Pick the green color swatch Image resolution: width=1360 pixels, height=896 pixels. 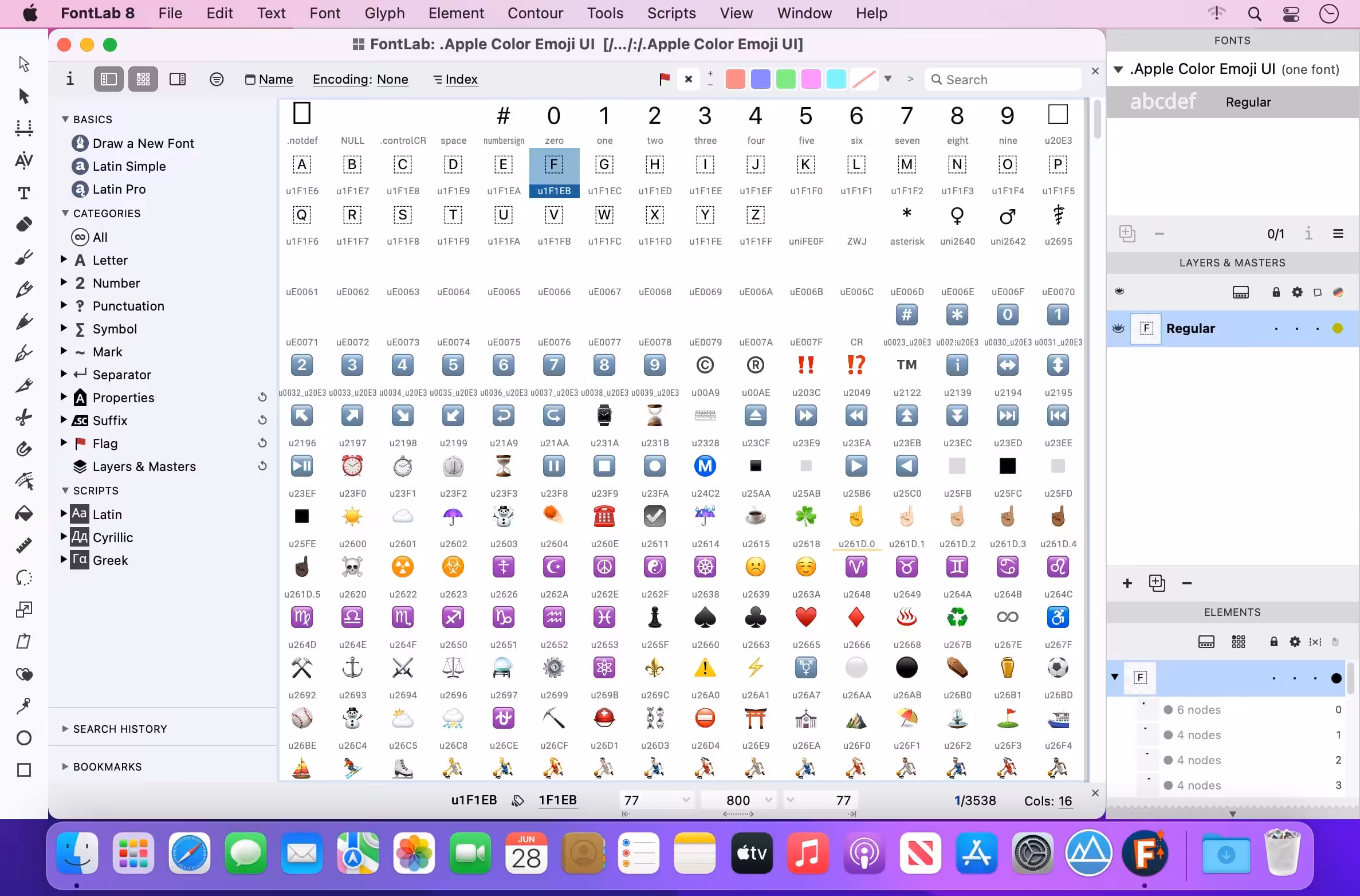(x=785, y=79)
